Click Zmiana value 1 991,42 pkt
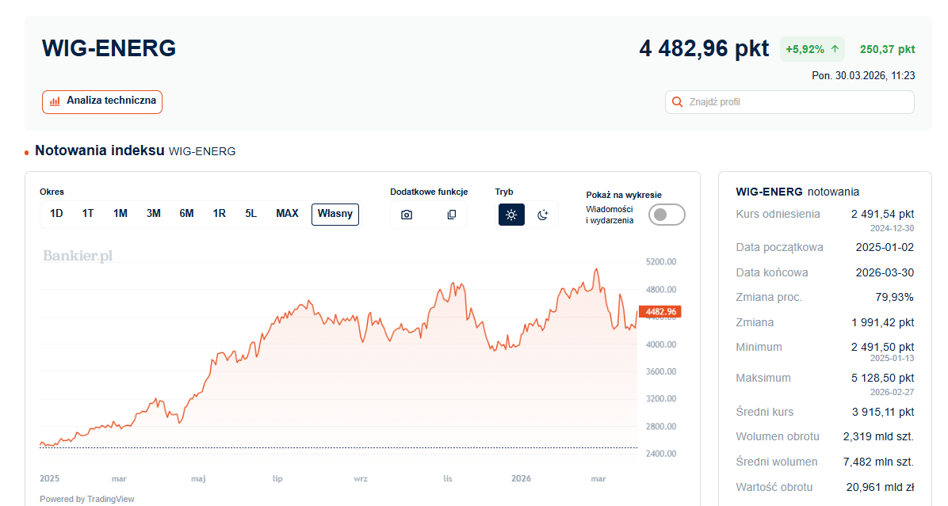This screenshot has width=948, height=506. click(883, 323)
